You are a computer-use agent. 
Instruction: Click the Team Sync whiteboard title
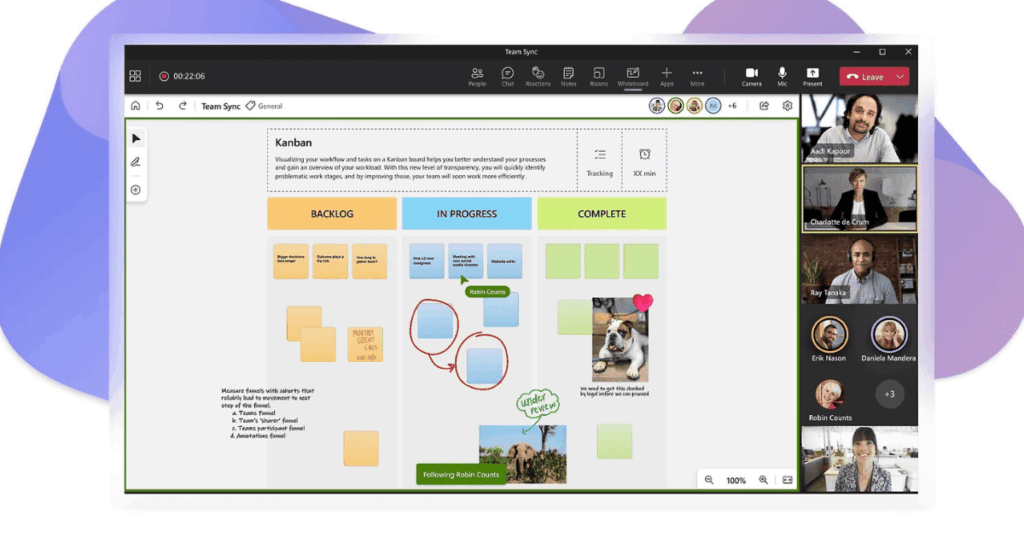click(221, 106)
